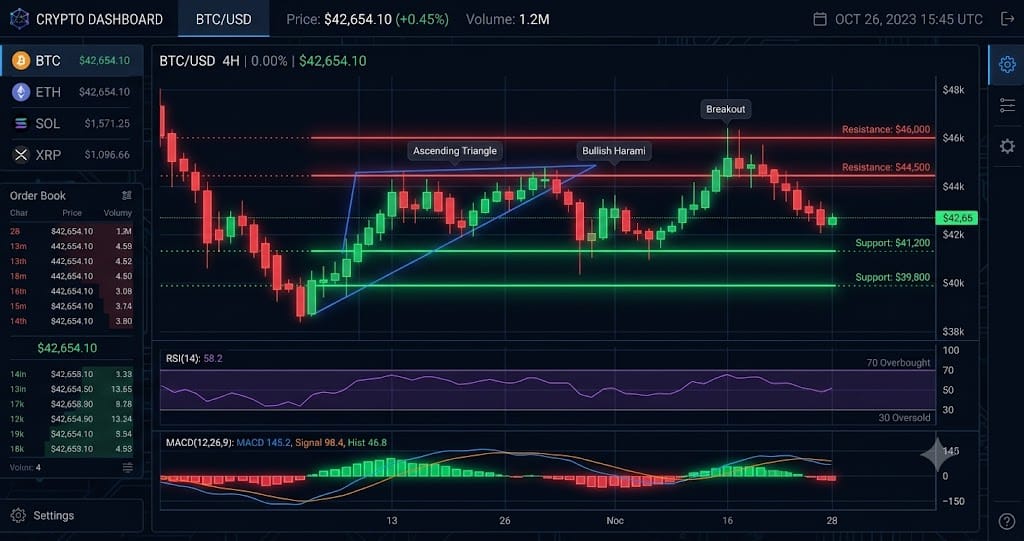This screenshot has height=541, width=1024.
Task: Click the BTC/USD symbol in chart header
Action: coord(187,61)
